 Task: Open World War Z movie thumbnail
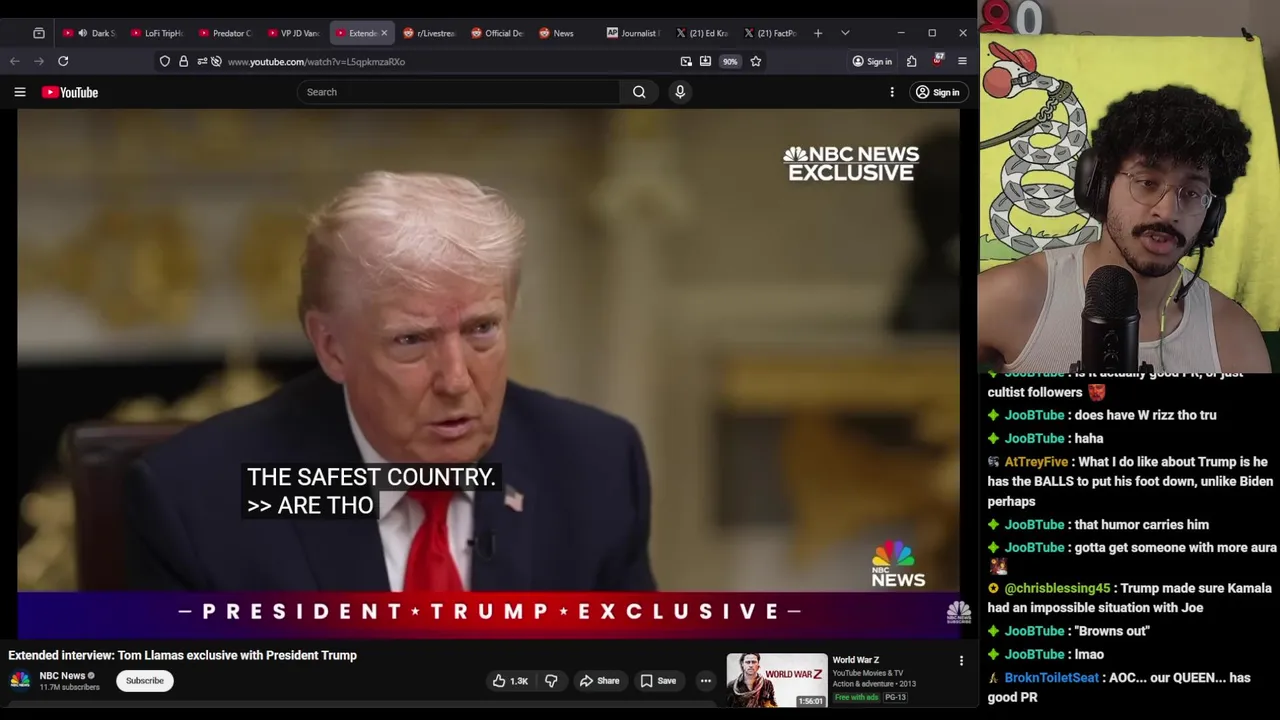(777, 680)
